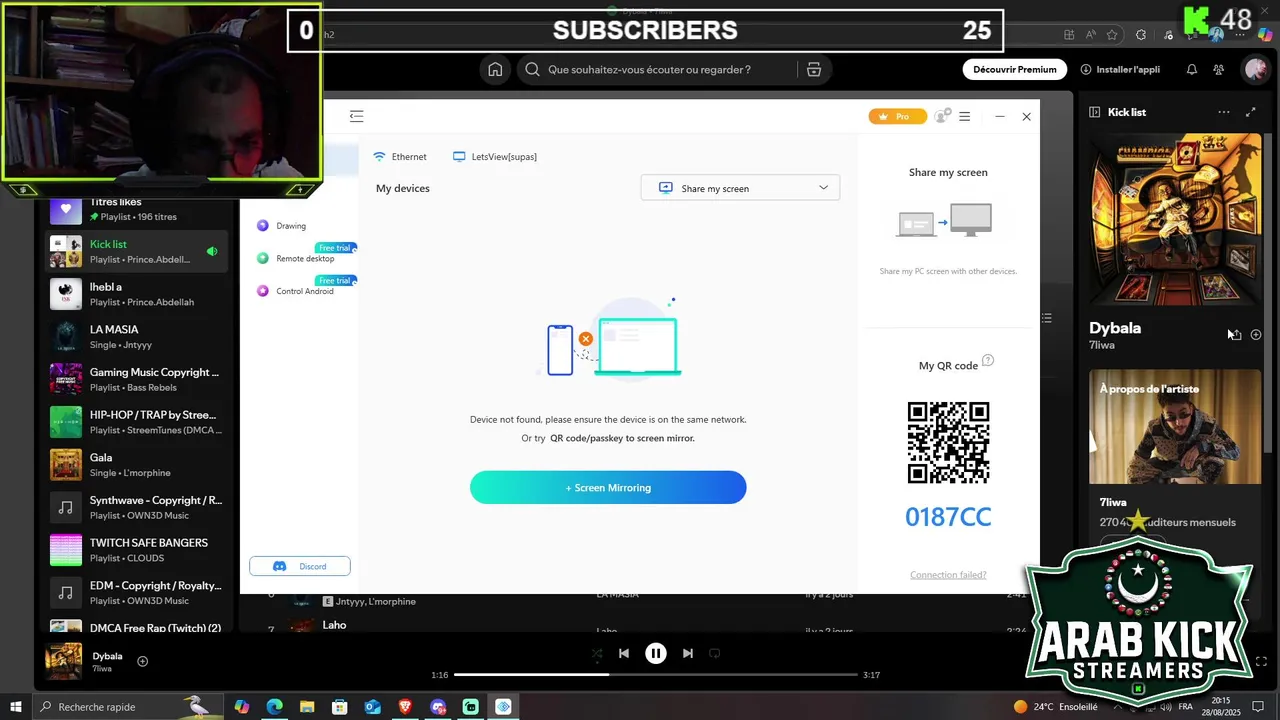Screen dimensions: 1280x720
Task: Open Kick list panel more options
Action: pyautogui.click(x=1224, y=112)
